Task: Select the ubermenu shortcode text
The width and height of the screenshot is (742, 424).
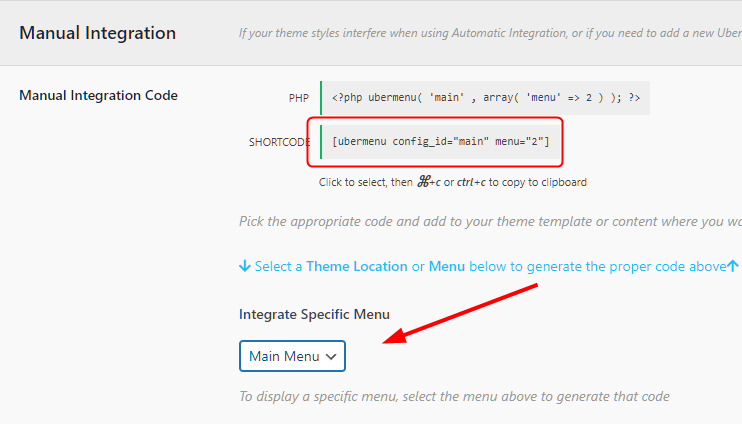Action: [441, 142]
